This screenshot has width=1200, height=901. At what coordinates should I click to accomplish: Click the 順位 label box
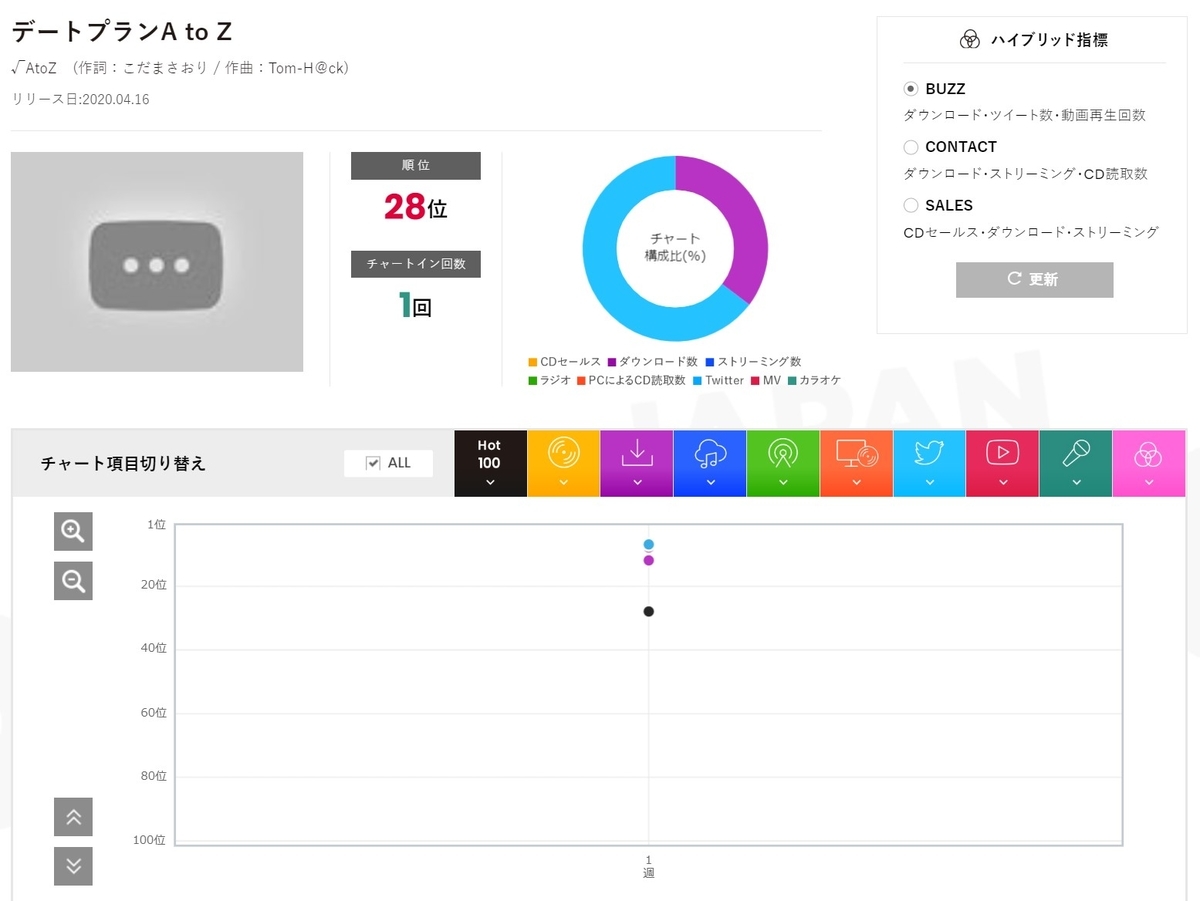(416, 166)
